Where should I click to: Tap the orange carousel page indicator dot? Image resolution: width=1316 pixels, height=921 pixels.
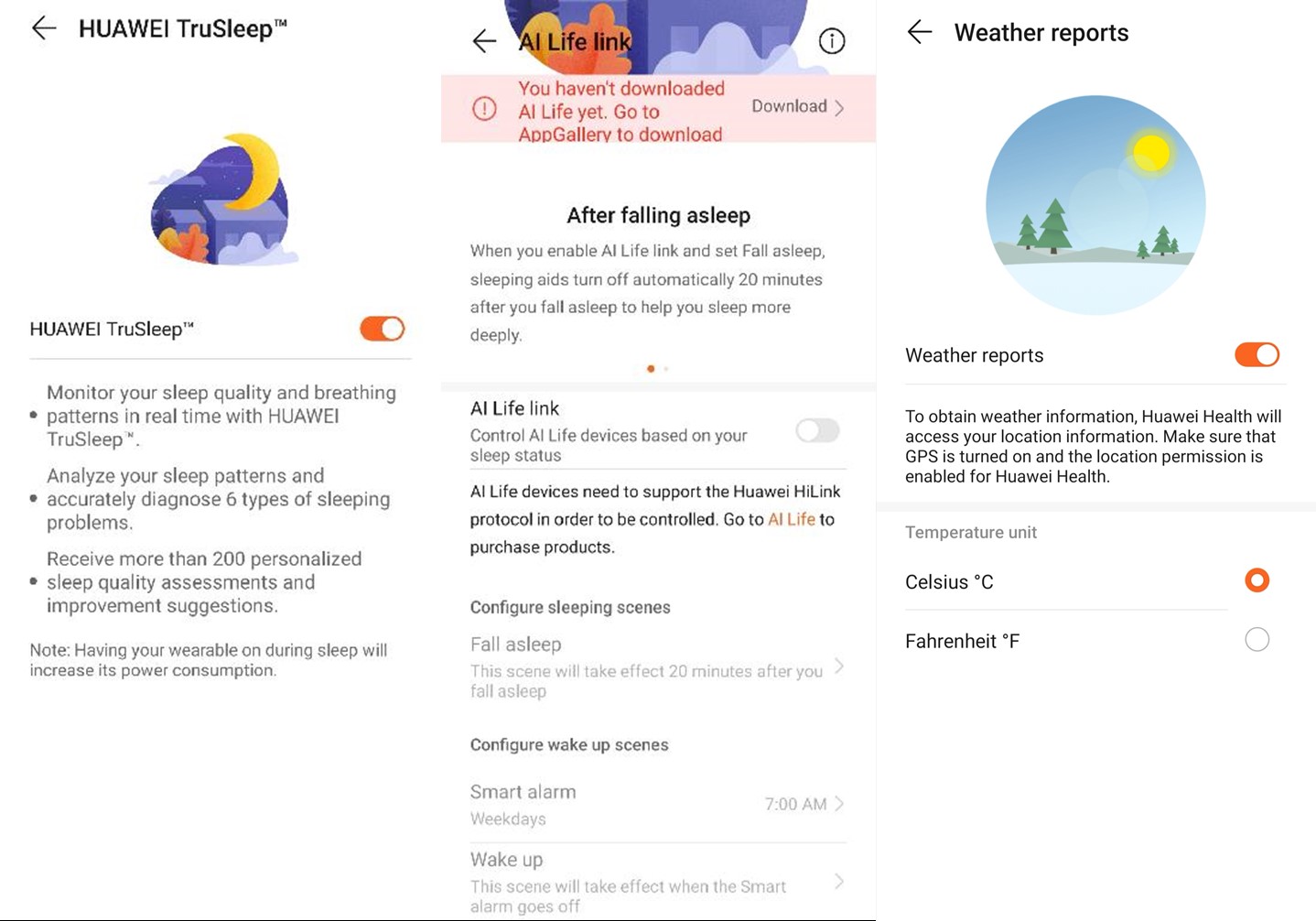point(651,368)
